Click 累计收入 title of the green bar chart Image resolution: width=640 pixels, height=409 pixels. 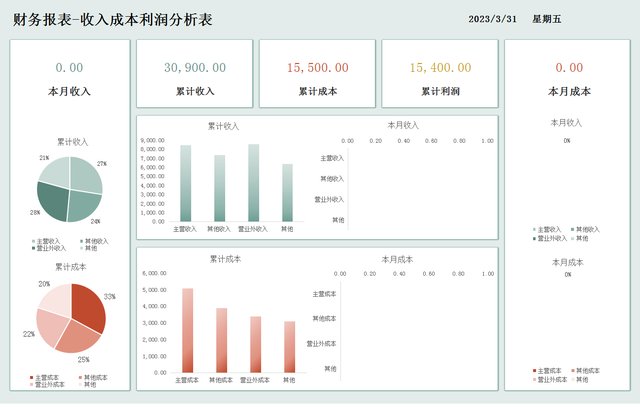point(223,126)
